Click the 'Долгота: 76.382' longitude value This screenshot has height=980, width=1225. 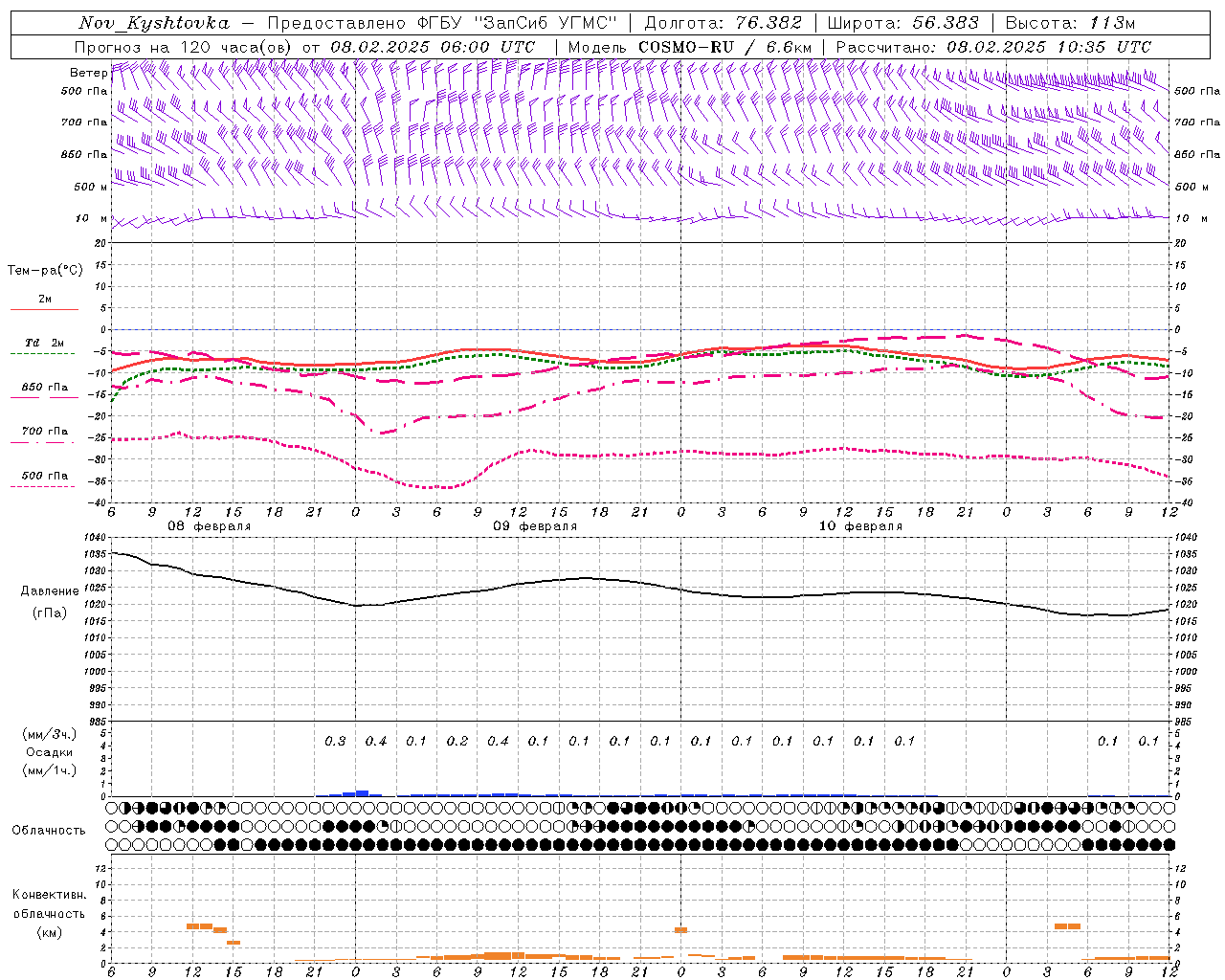[x=723, y=23]
